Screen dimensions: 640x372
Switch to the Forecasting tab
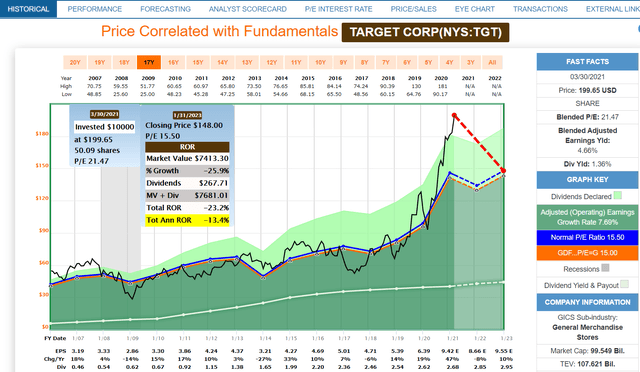(x=165, y=9)
